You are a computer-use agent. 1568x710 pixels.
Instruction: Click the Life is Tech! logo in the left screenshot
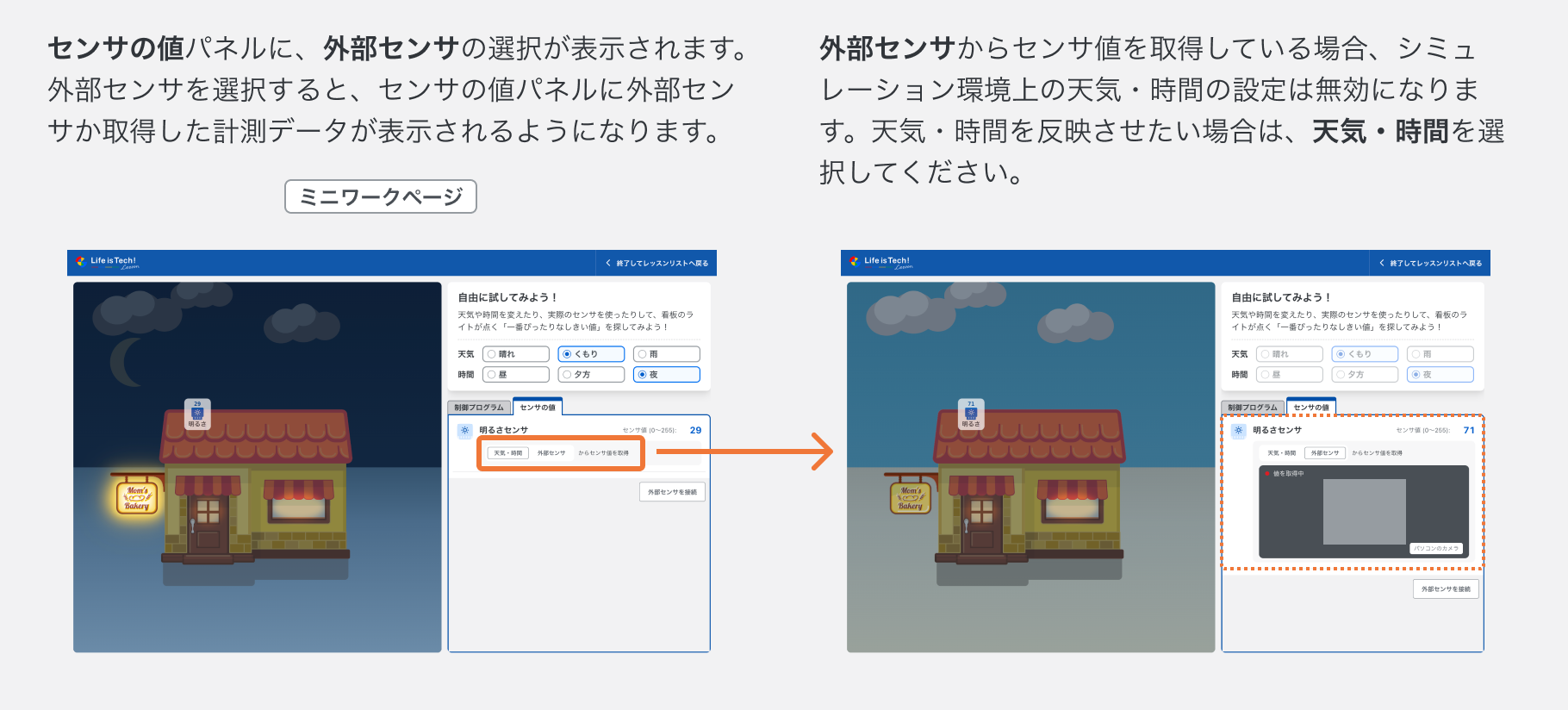[107, 262]
